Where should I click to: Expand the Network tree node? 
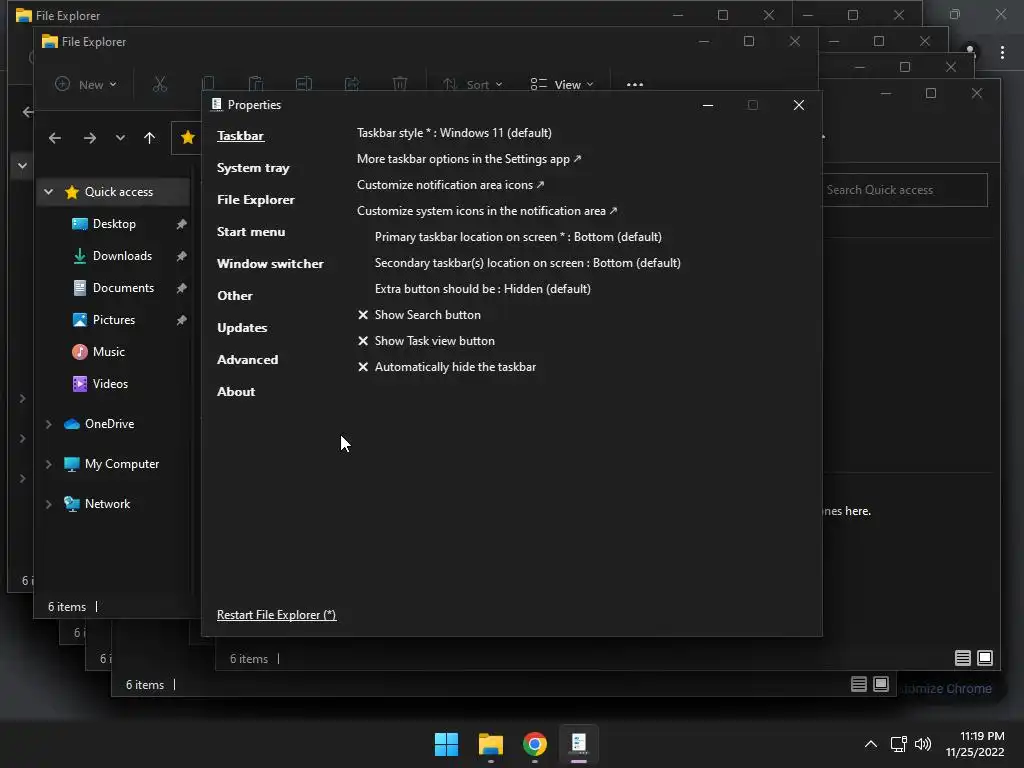tap(48, 504)
